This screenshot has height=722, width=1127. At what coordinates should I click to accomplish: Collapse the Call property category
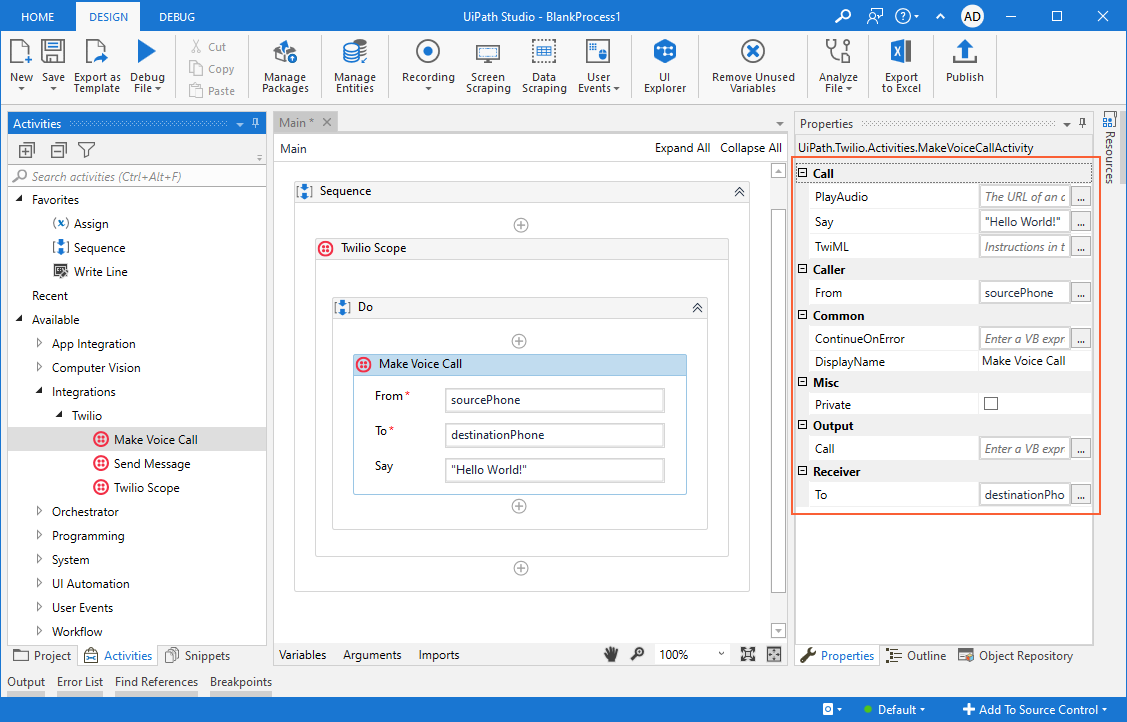(x=803, y=172)
